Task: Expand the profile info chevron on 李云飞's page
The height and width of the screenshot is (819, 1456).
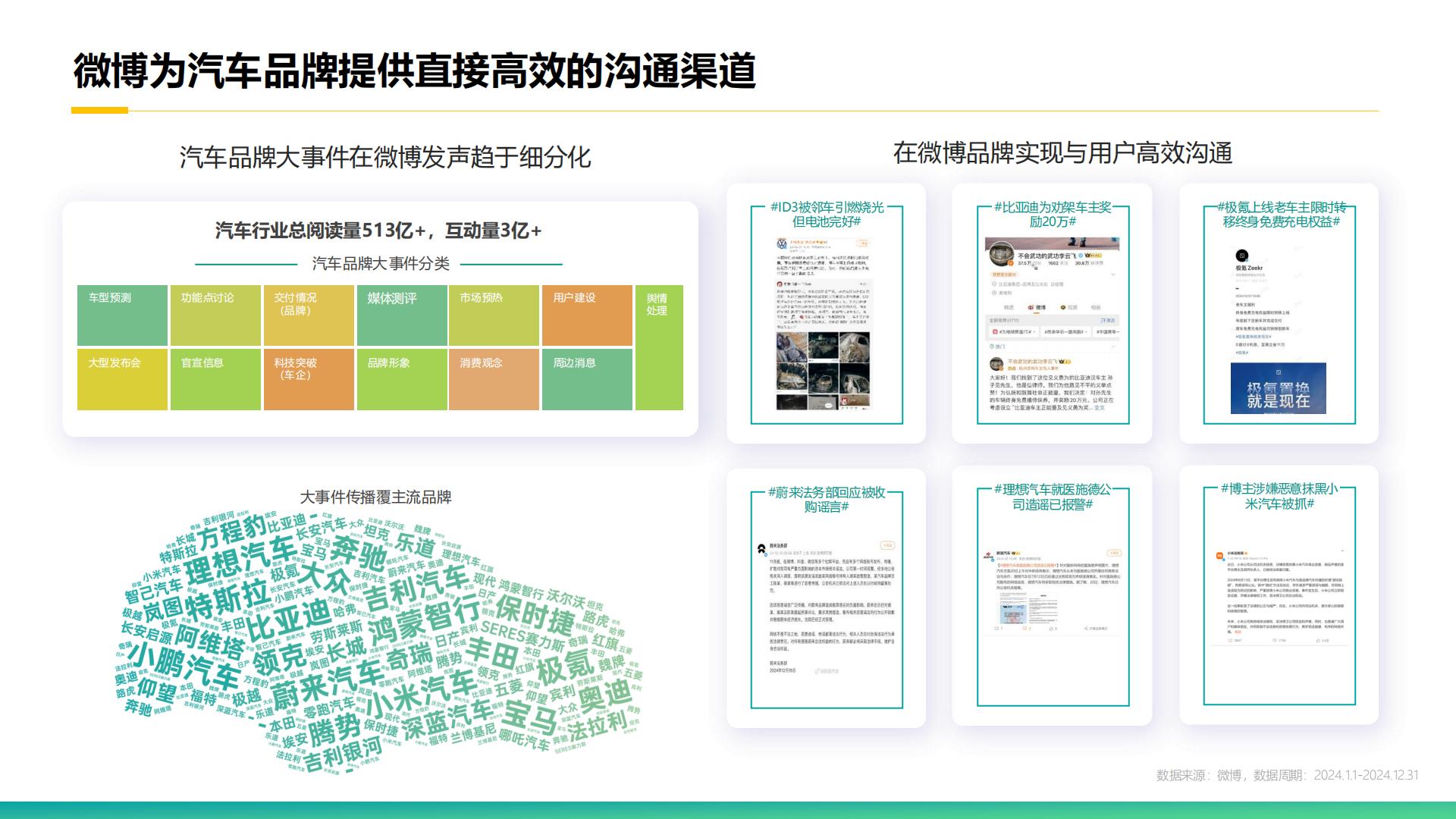Action: 1112,274
